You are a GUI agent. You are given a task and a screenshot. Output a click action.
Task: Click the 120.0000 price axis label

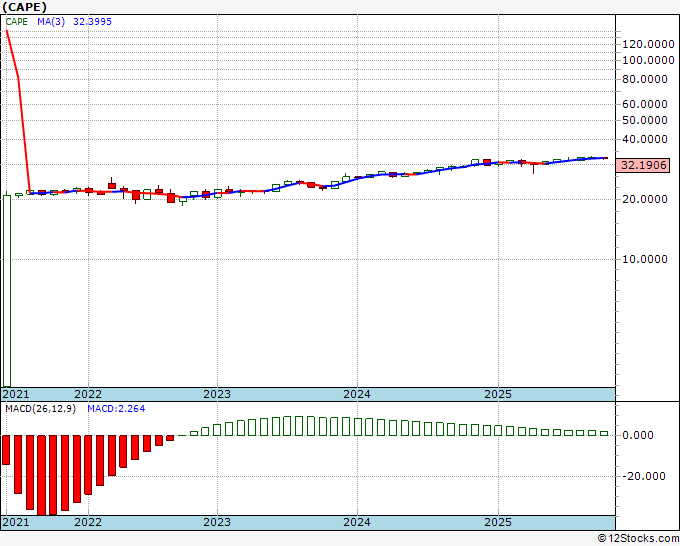(648, 44)
